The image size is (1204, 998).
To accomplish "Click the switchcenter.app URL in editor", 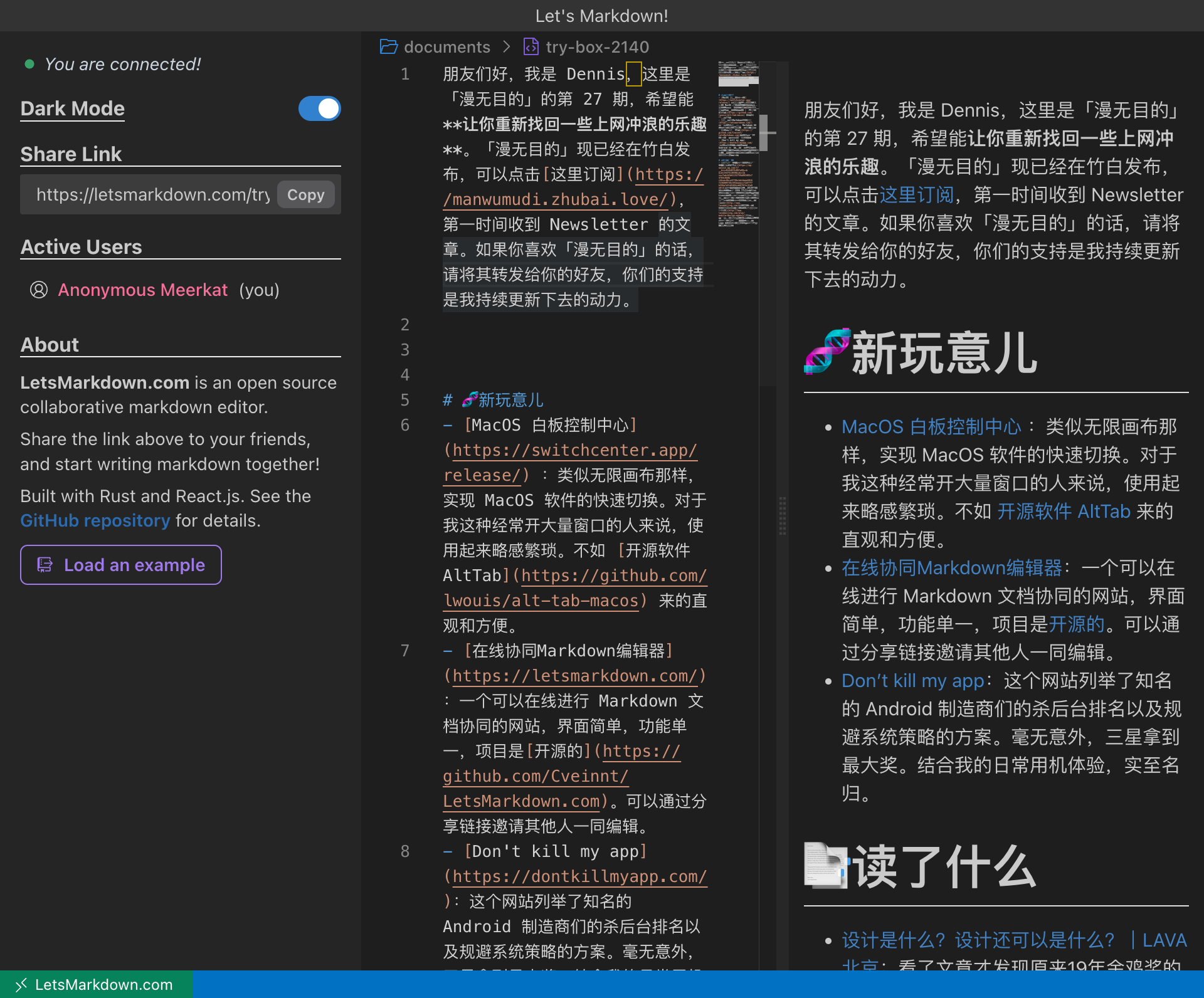I will 574,450.
